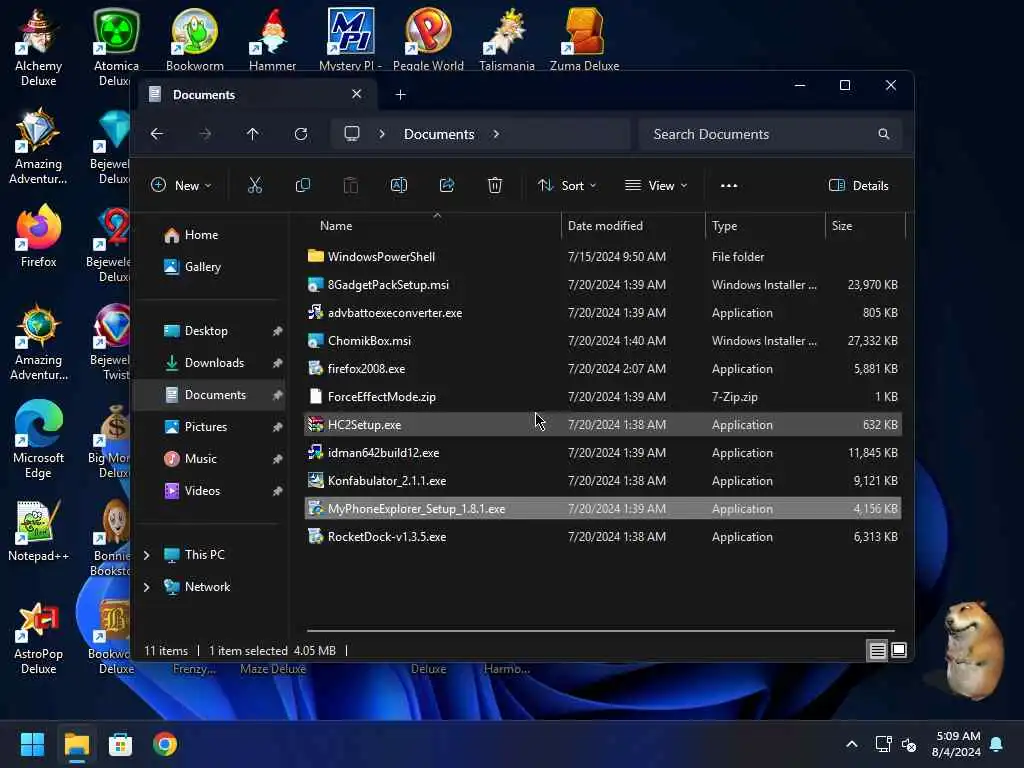
Task: Go back with the back arrow
Action: tap(157, 134)
